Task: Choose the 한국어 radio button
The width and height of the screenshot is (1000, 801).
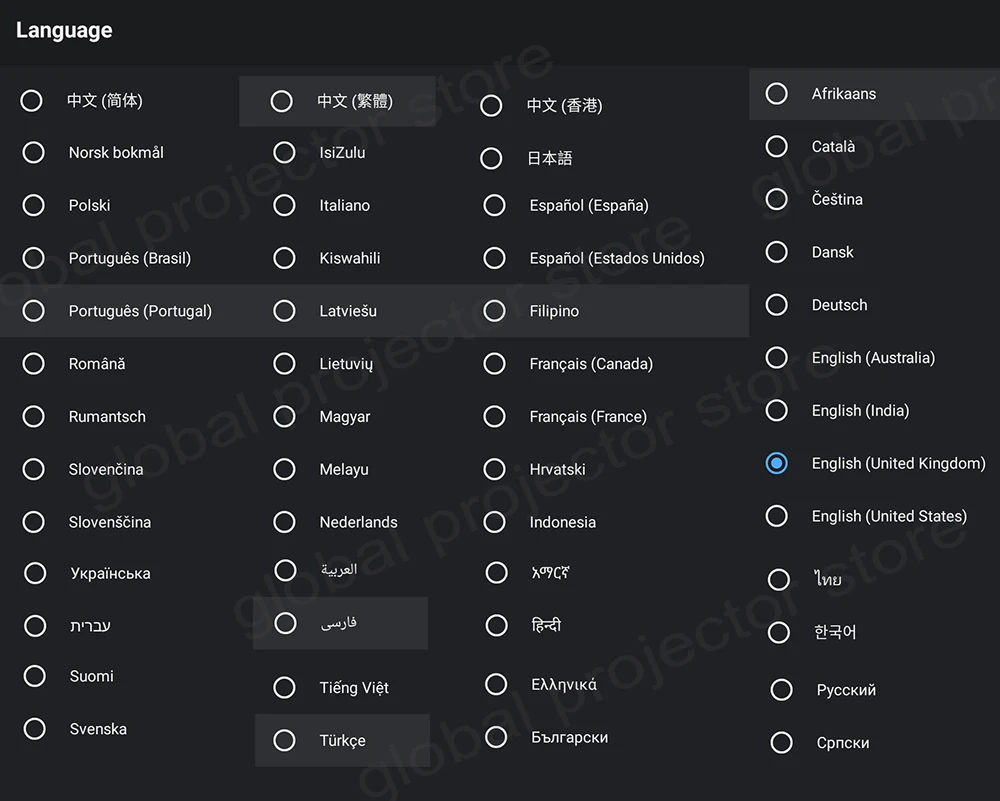Action: pyautogui.click(x=779, y=632)
